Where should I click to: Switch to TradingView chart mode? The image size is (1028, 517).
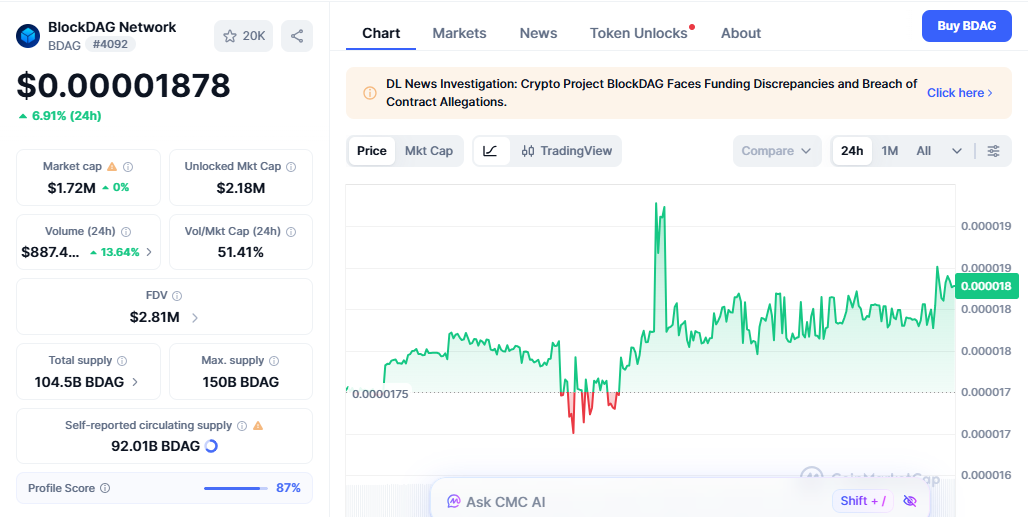(x=566, y=151)
